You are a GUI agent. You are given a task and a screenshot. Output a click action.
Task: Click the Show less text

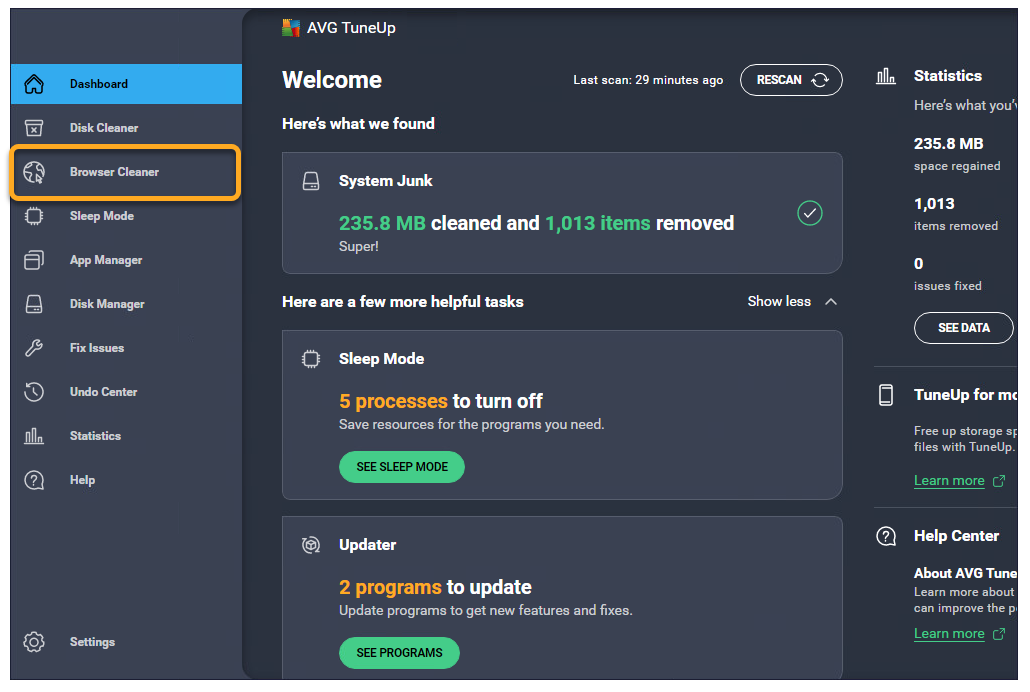click(x=779, y=301)
